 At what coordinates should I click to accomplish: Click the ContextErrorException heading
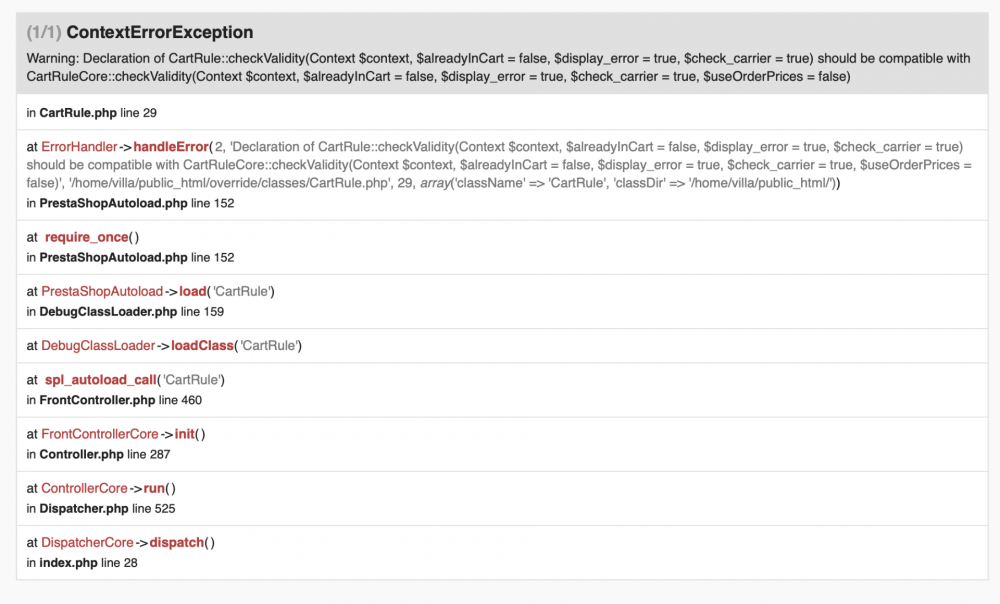pyautogui.click(x=159, y=33)
